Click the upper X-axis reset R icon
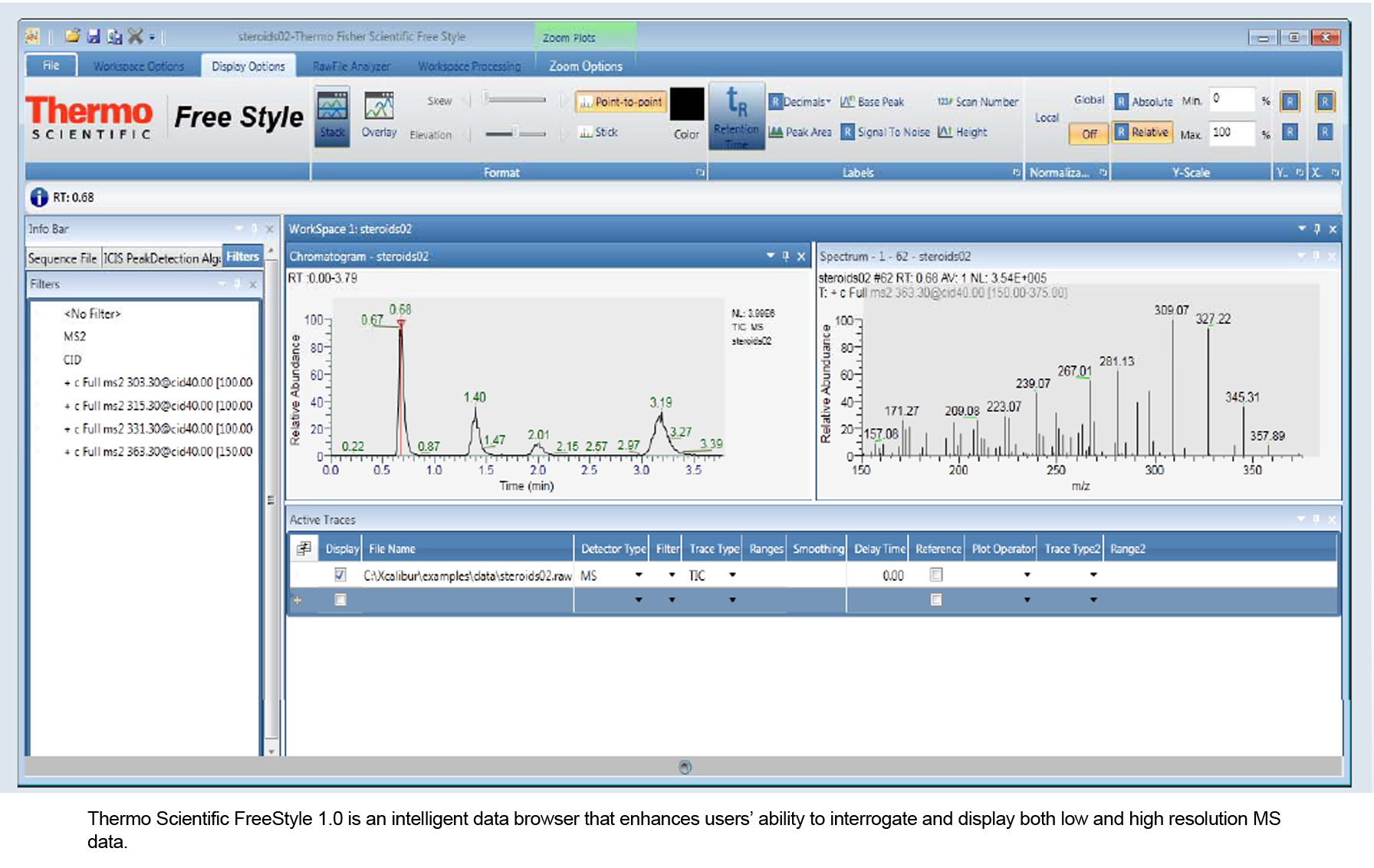This screenshot has width=1374, height=868. [x=1324, y=101]
